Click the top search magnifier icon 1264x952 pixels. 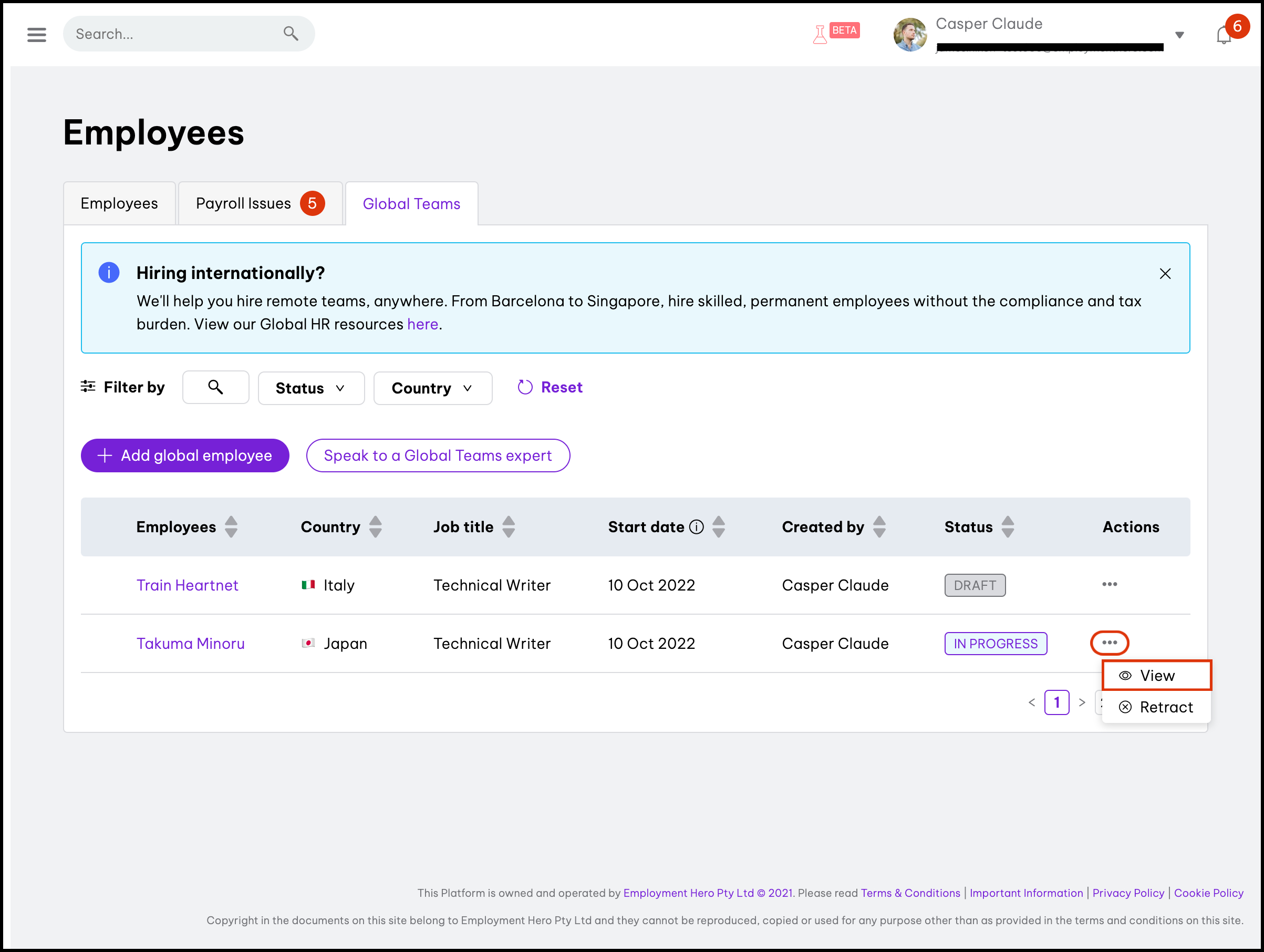(291, 34)
